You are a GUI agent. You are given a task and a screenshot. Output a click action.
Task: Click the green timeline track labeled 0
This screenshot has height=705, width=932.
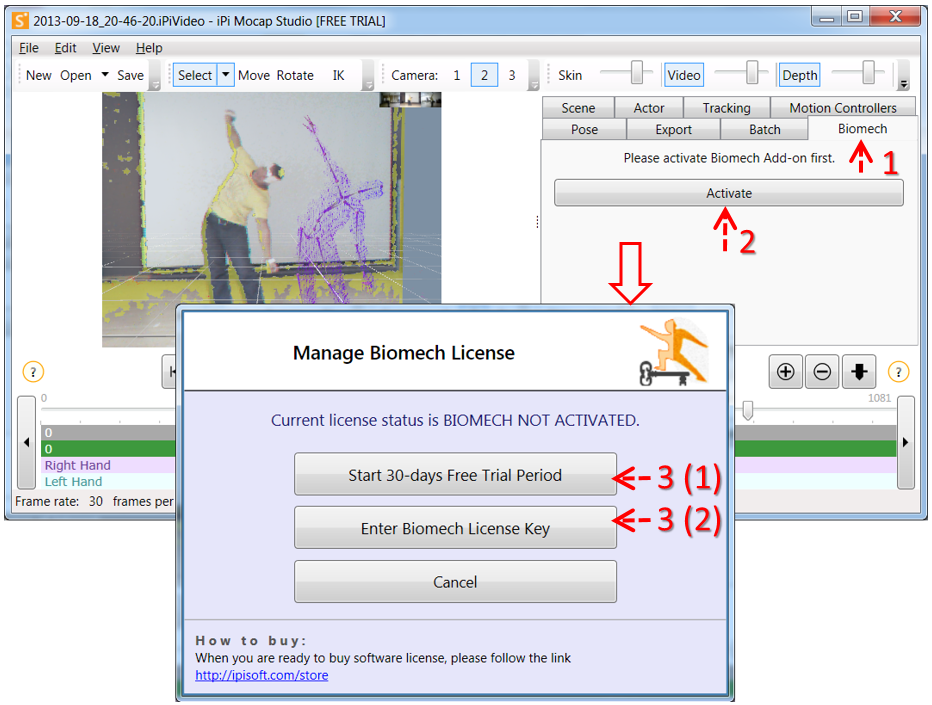pyautogui.click(x=469, y=449)
